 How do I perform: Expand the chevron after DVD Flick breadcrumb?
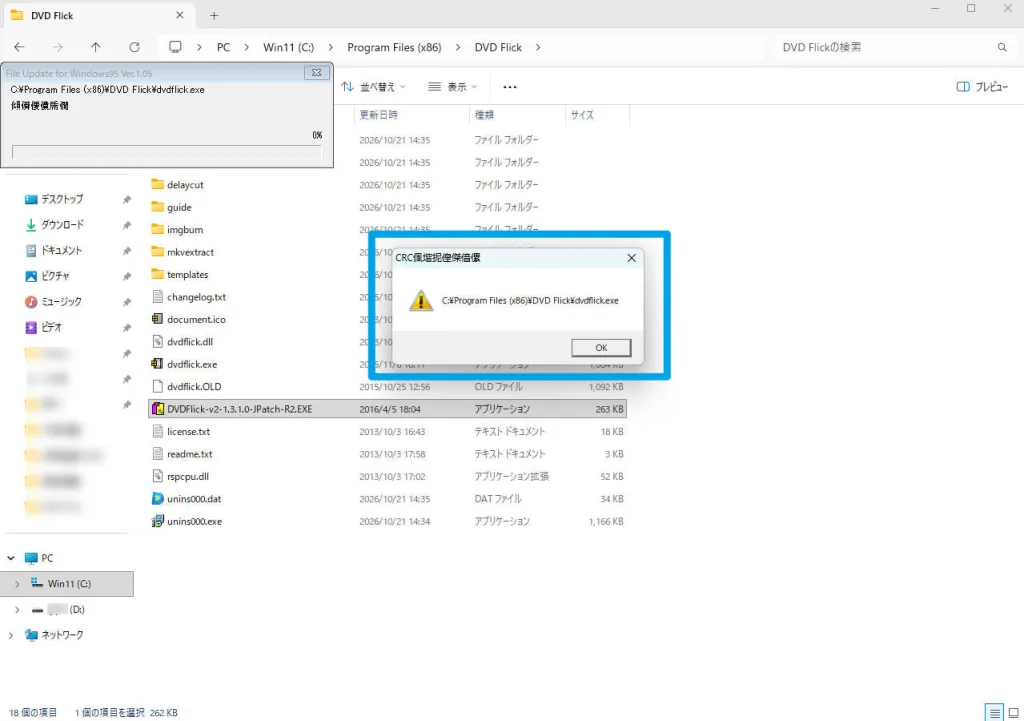click(x=538, y=47)
